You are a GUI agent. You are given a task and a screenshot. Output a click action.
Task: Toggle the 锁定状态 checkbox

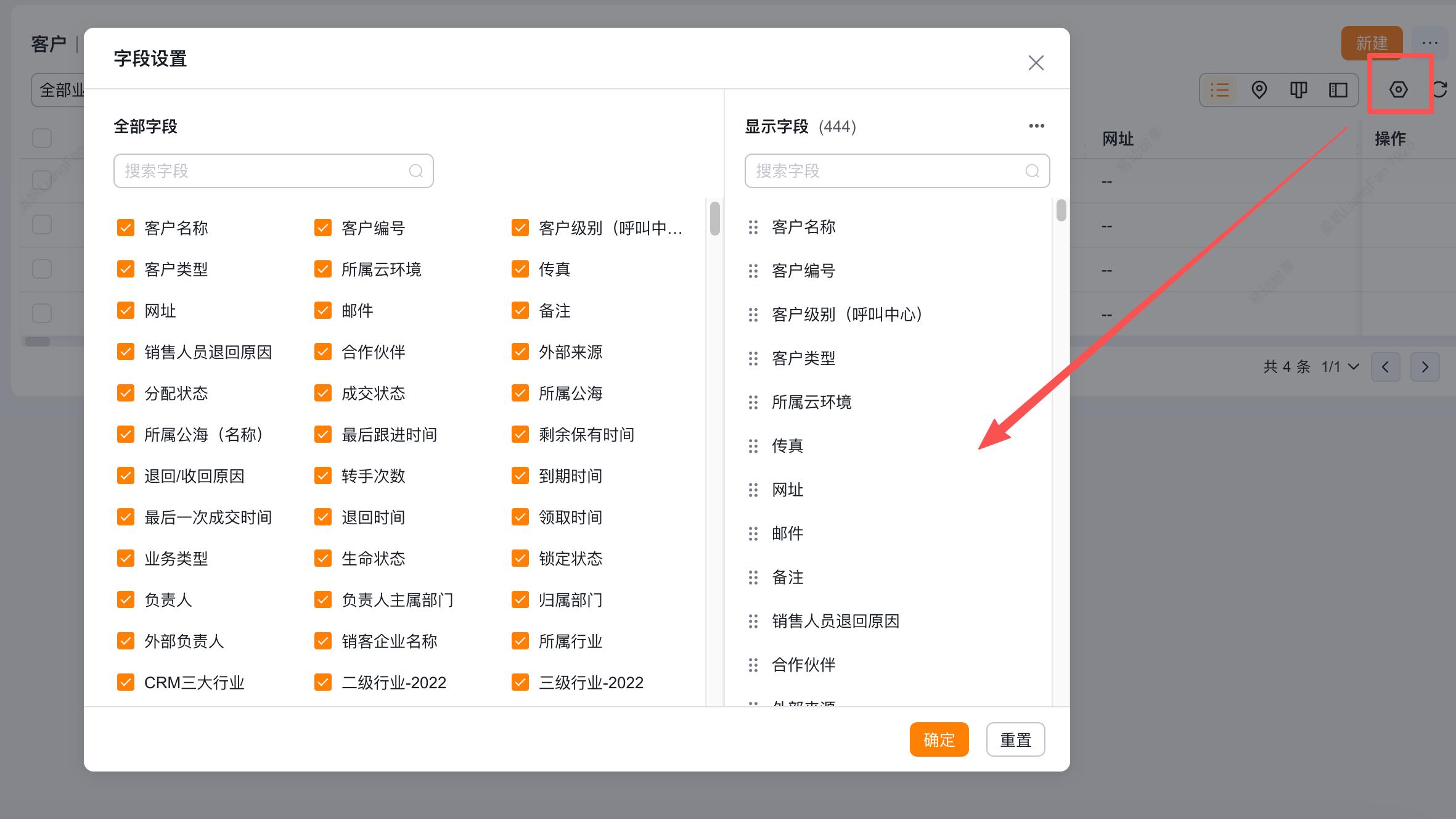point(520,558)
